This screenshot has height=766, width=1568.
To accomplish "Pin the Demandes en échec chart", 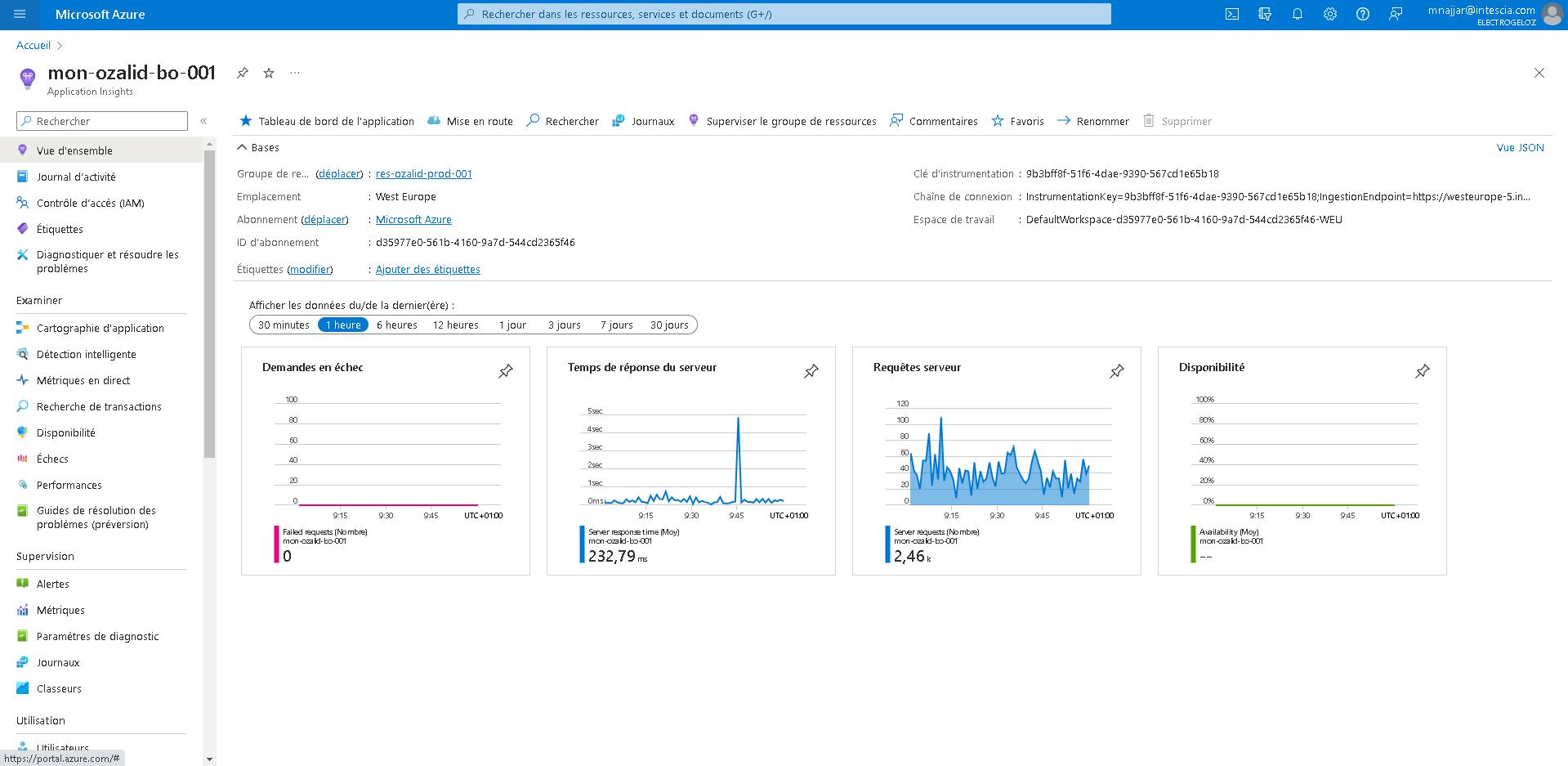I will 506,371.
